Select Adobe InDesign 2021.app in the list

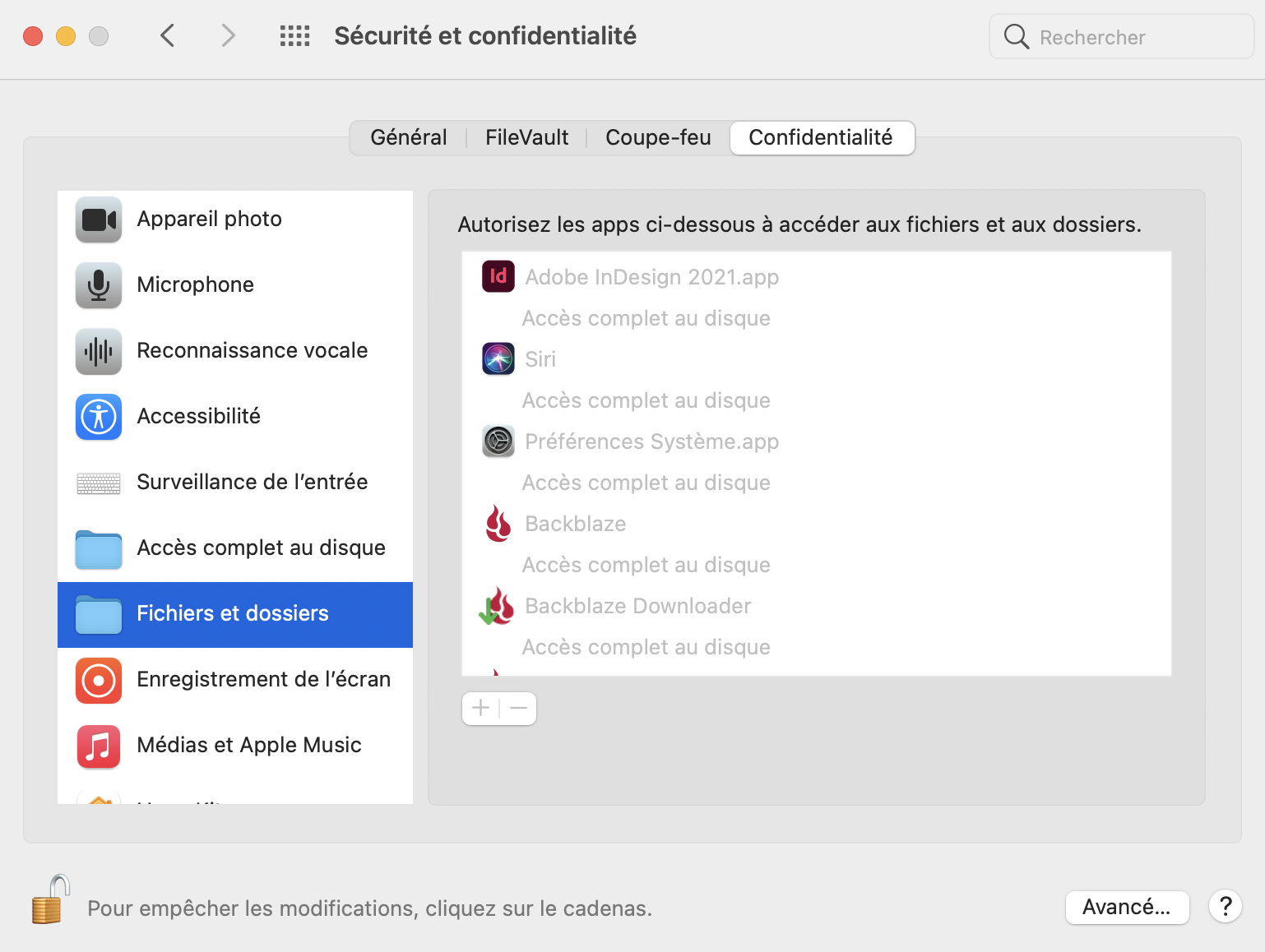(x=651, y=277)
